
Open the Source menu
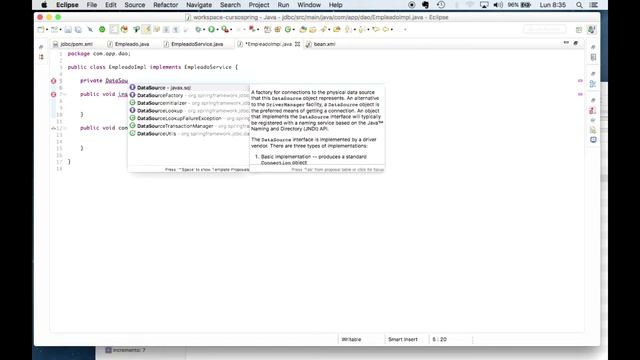pos(134,5)
